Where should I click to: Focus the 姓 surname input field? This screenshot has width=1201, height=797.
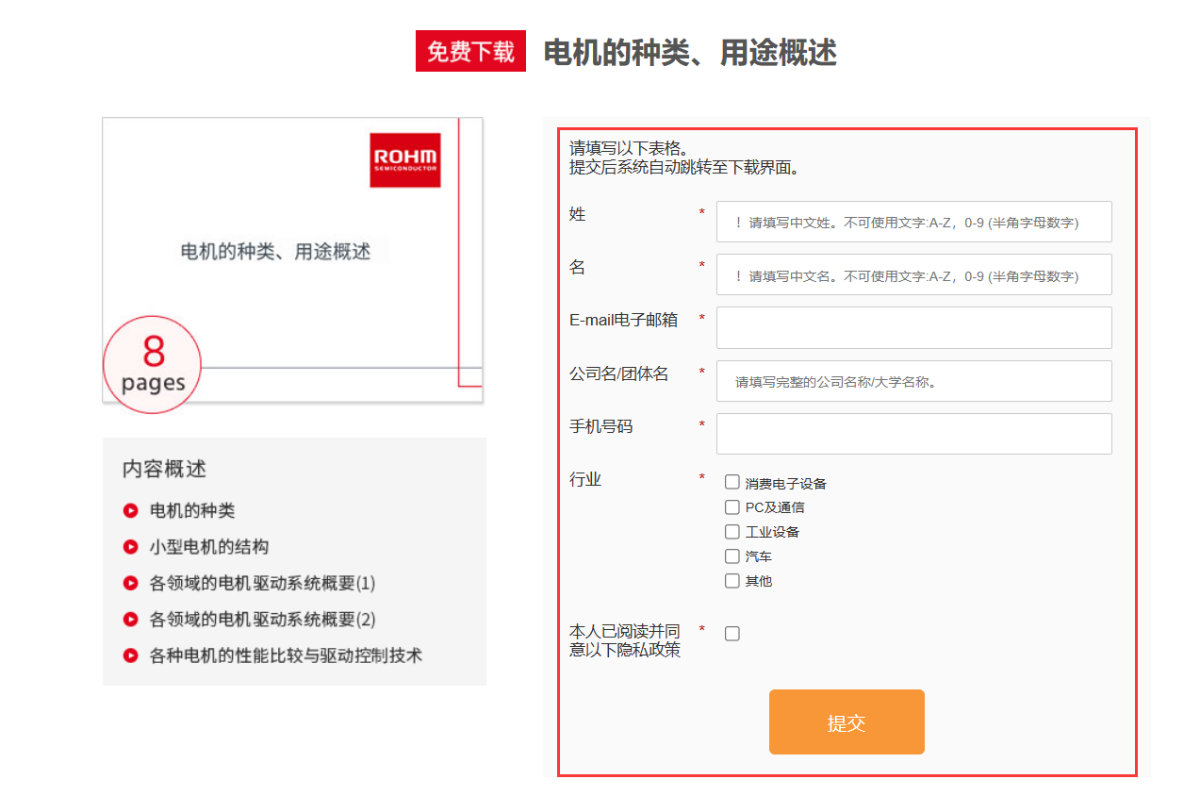click(x=913, y=222)
